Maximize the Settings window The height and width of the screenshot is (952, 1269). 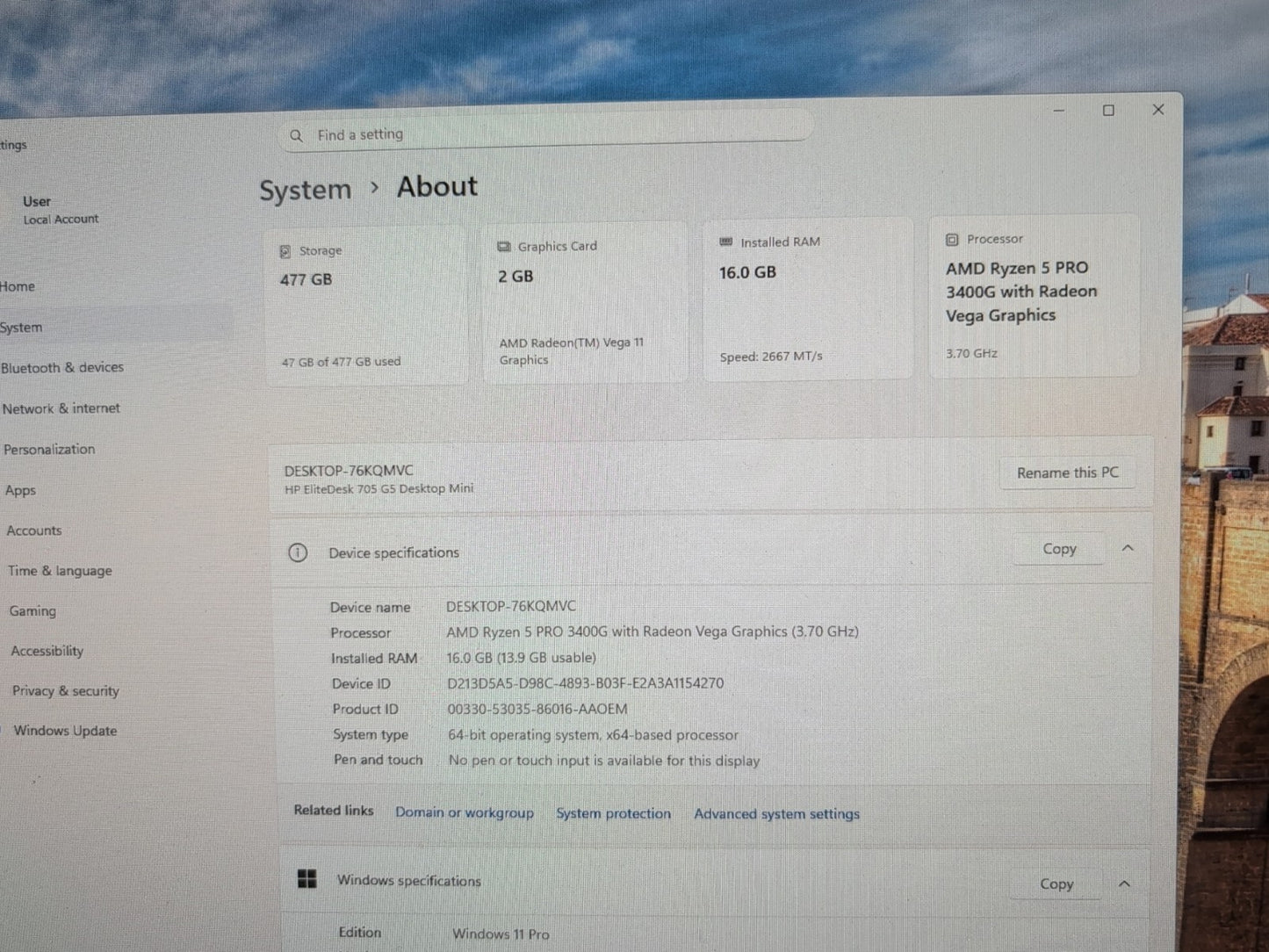coord(1108,111)
